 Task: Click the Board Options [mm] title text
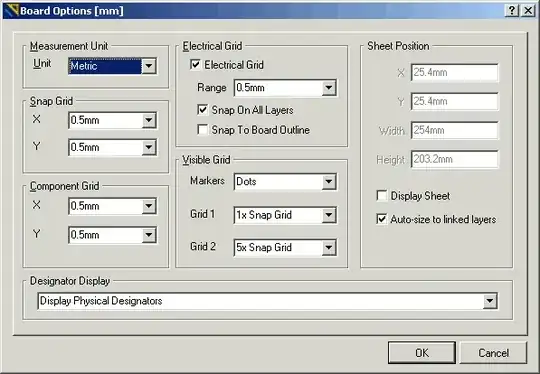(72, 11)
